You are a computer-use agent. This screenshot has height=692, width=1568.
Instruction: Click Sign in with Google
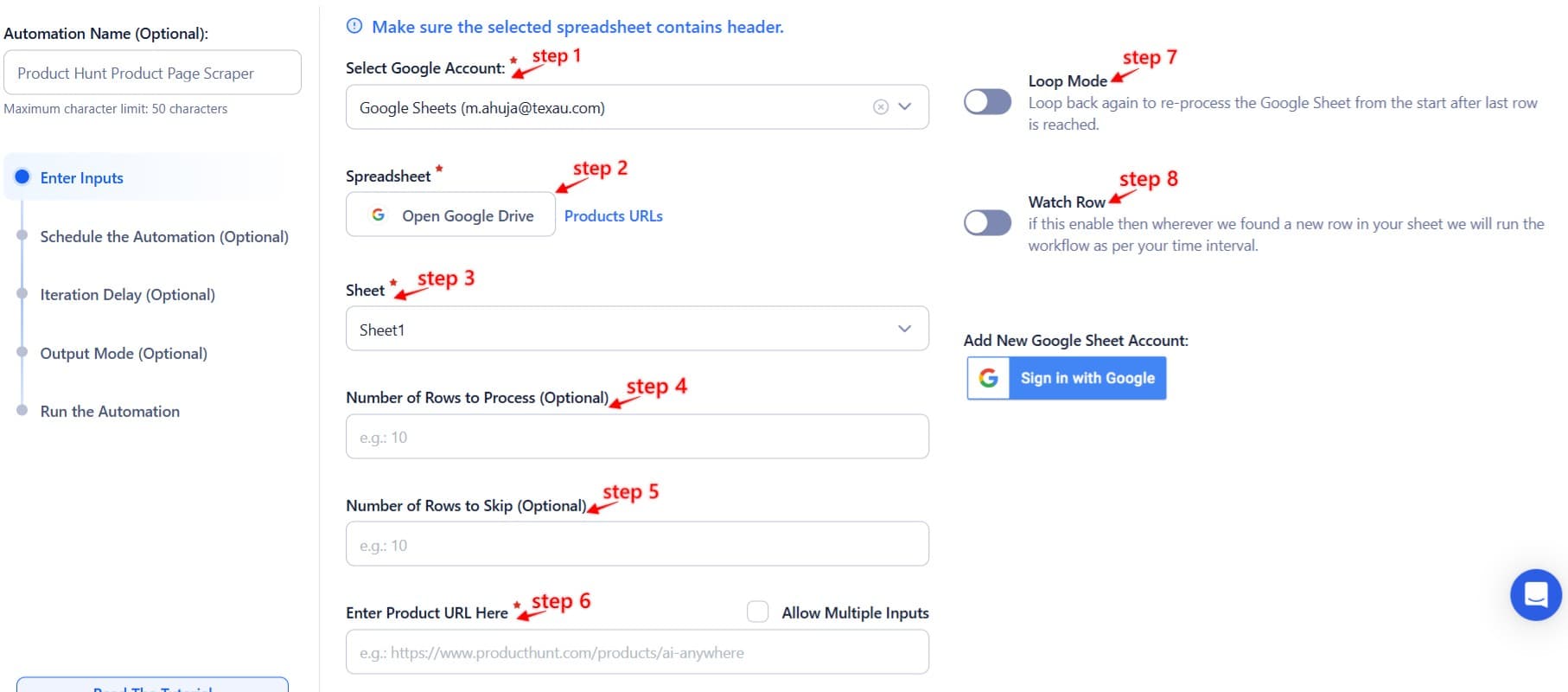pos(1087,378)
